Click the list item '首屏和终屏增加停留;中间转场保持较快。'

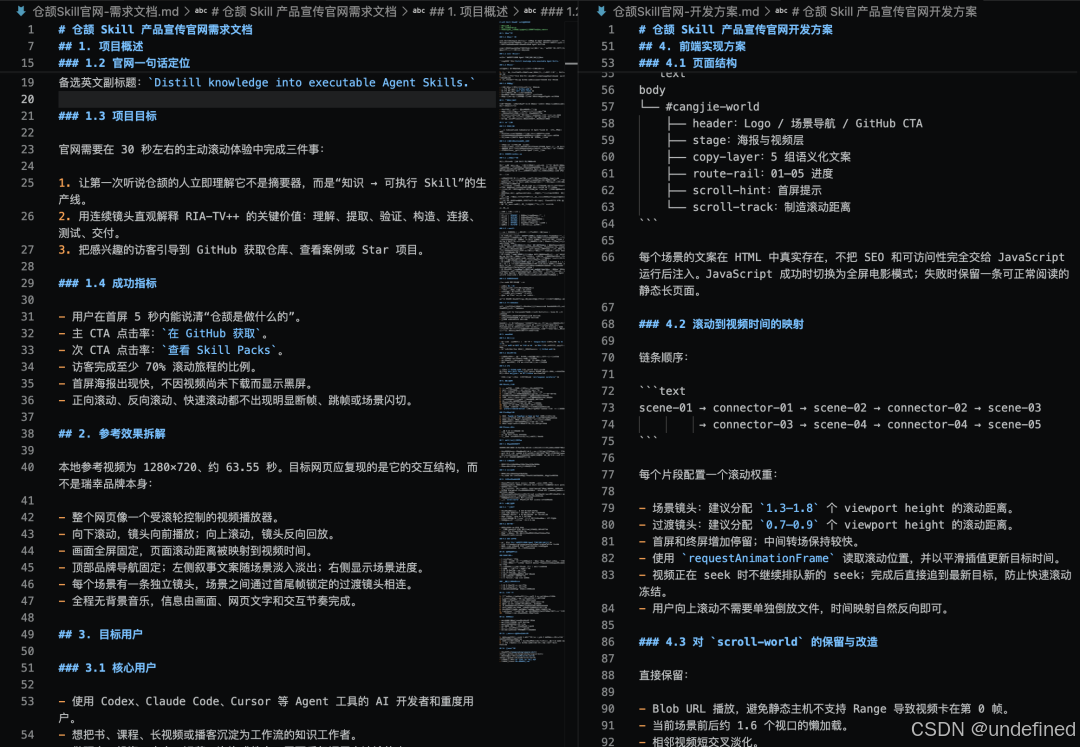coord(749,542)
